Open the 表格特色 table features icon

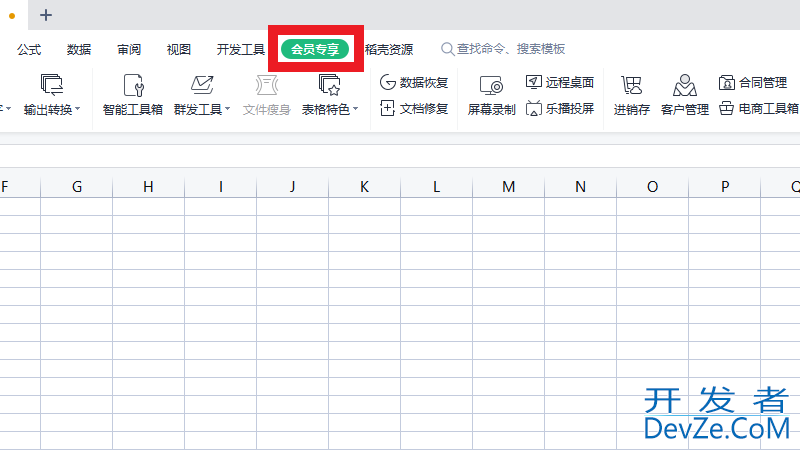point(329,85)
